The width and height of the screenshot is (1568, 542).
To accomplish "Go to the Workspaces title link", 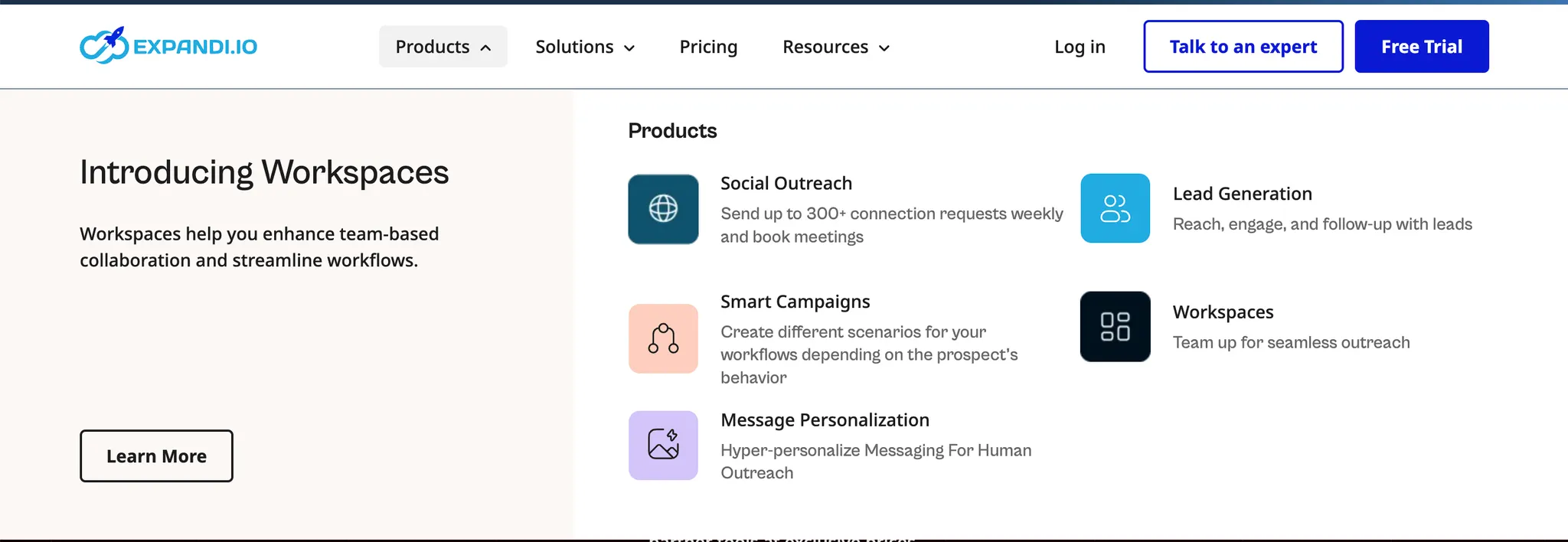I will 1223,312.
